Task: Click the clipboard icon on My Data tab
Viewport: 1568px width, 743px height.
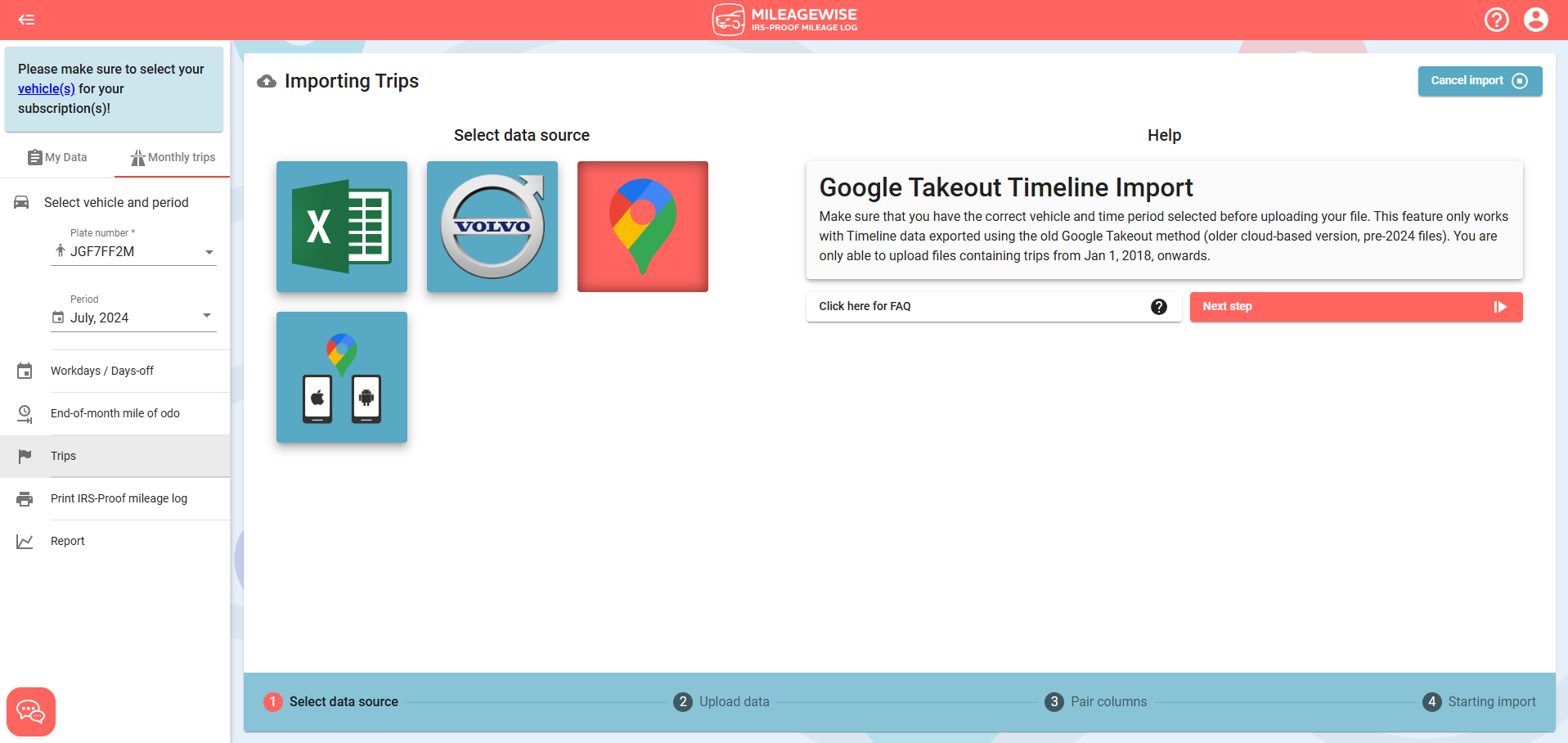Action: coord(35,157)
